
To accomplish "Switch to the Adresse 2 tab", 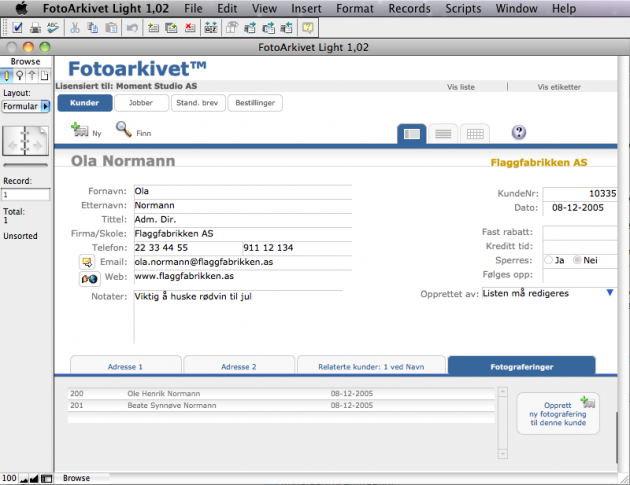I will [x=239, y=366].
